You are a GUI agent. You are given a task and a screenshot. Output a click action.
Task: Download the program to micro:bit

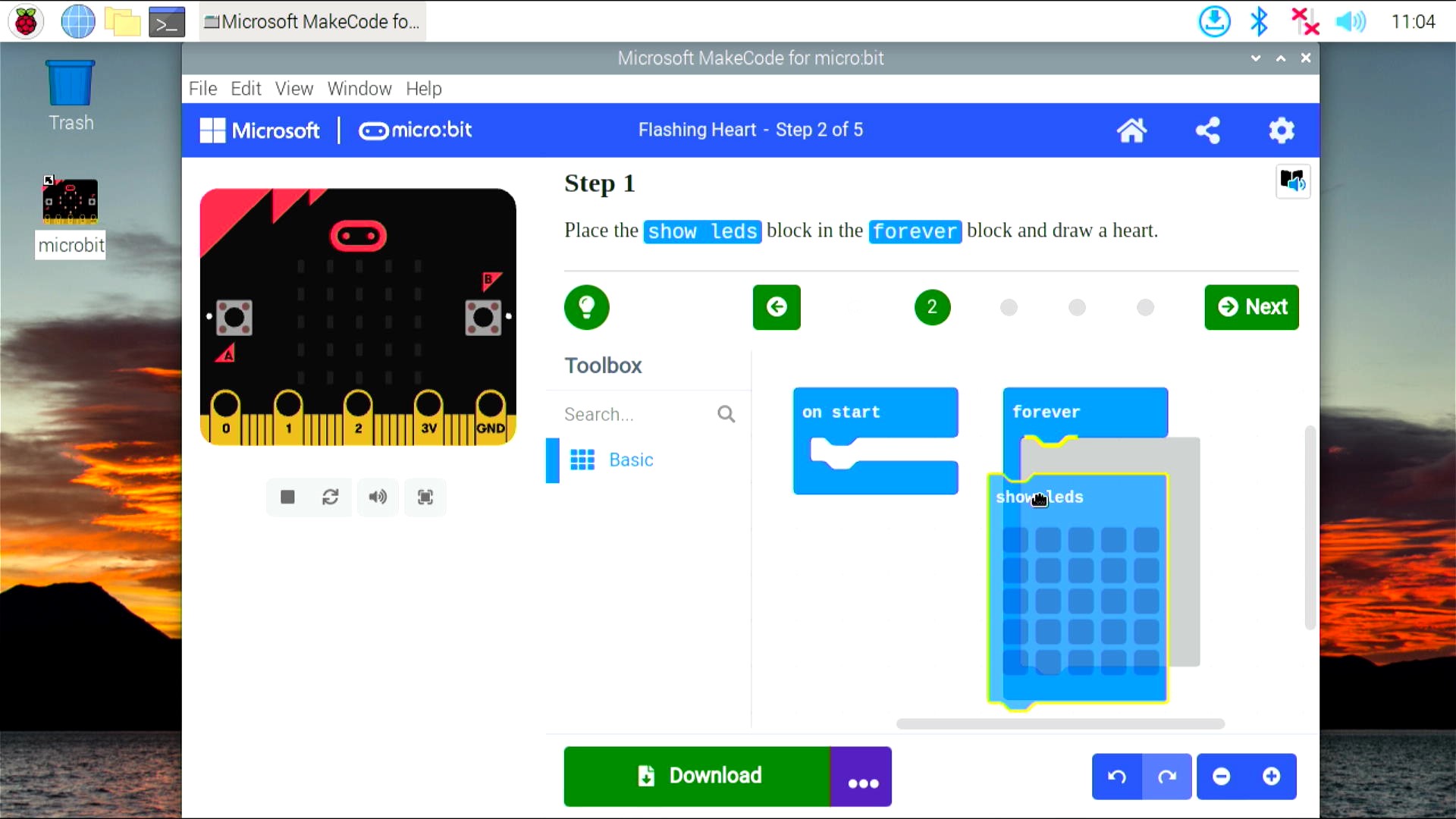pyautogui.click(x=698, y=776)
